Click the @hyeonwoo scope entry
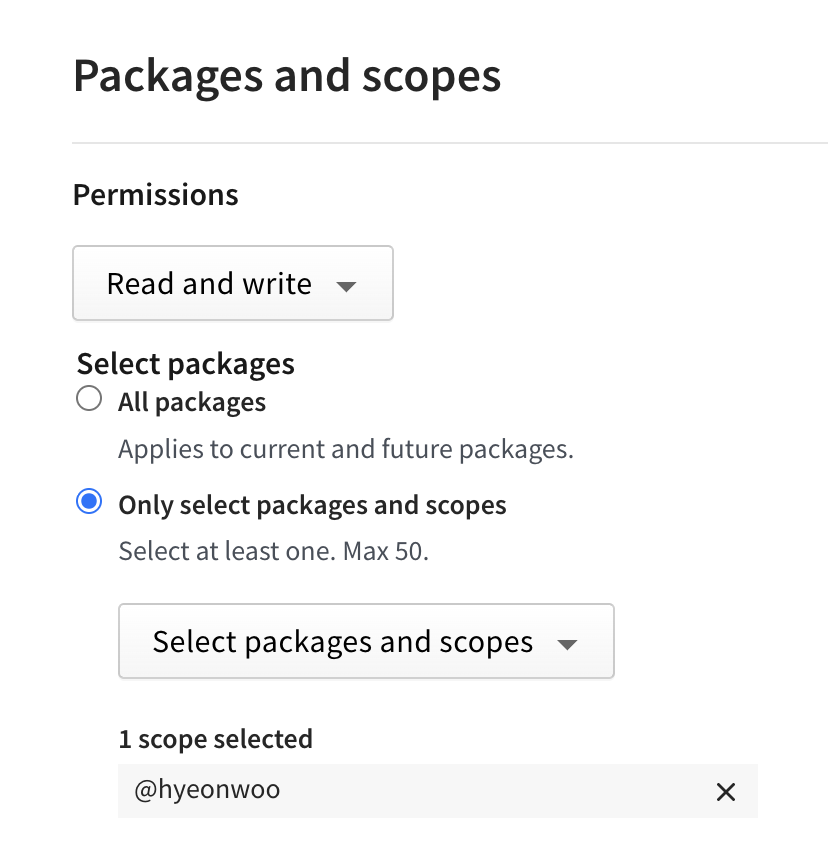828x864 pixels. tap(207, 790)
